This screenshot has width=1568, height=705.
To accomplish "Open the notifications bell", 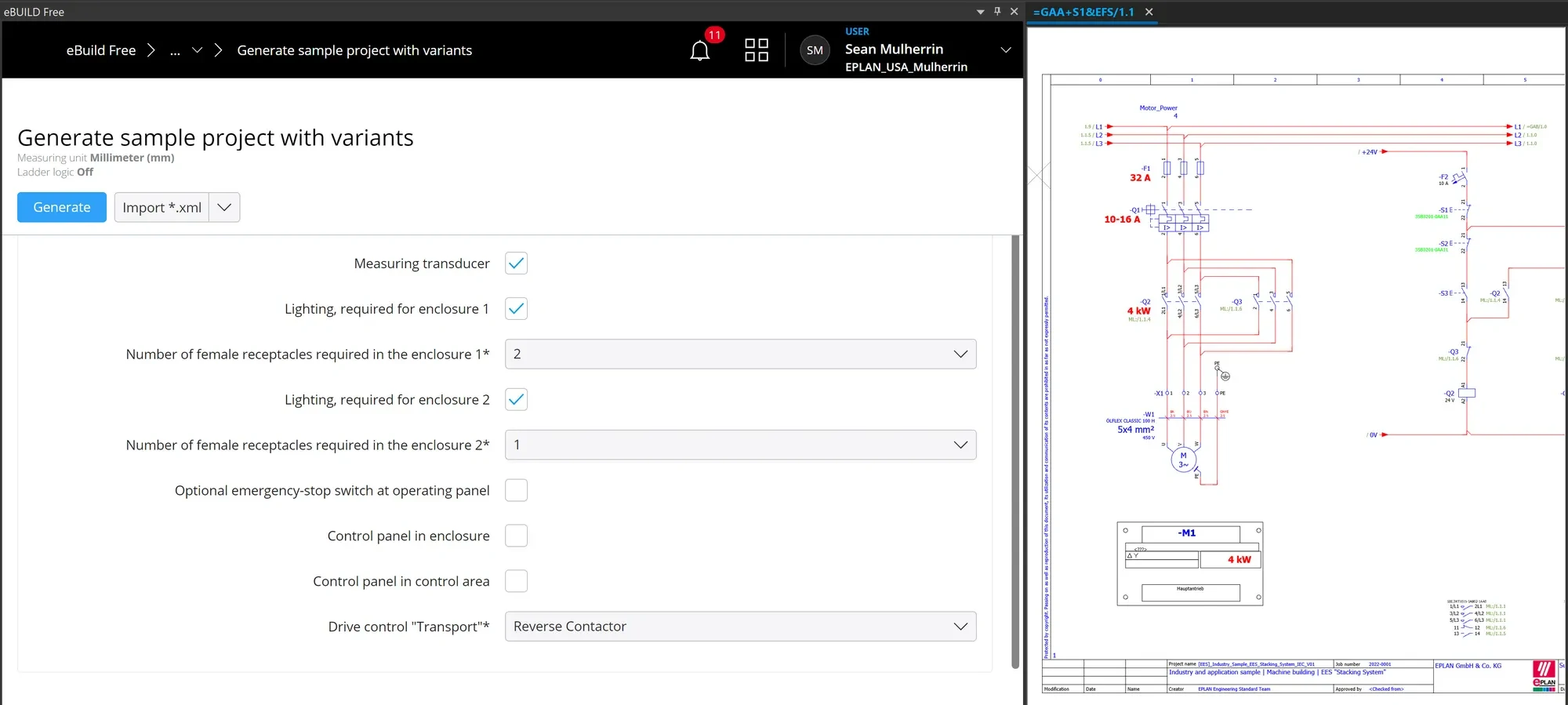I will 700,51.
